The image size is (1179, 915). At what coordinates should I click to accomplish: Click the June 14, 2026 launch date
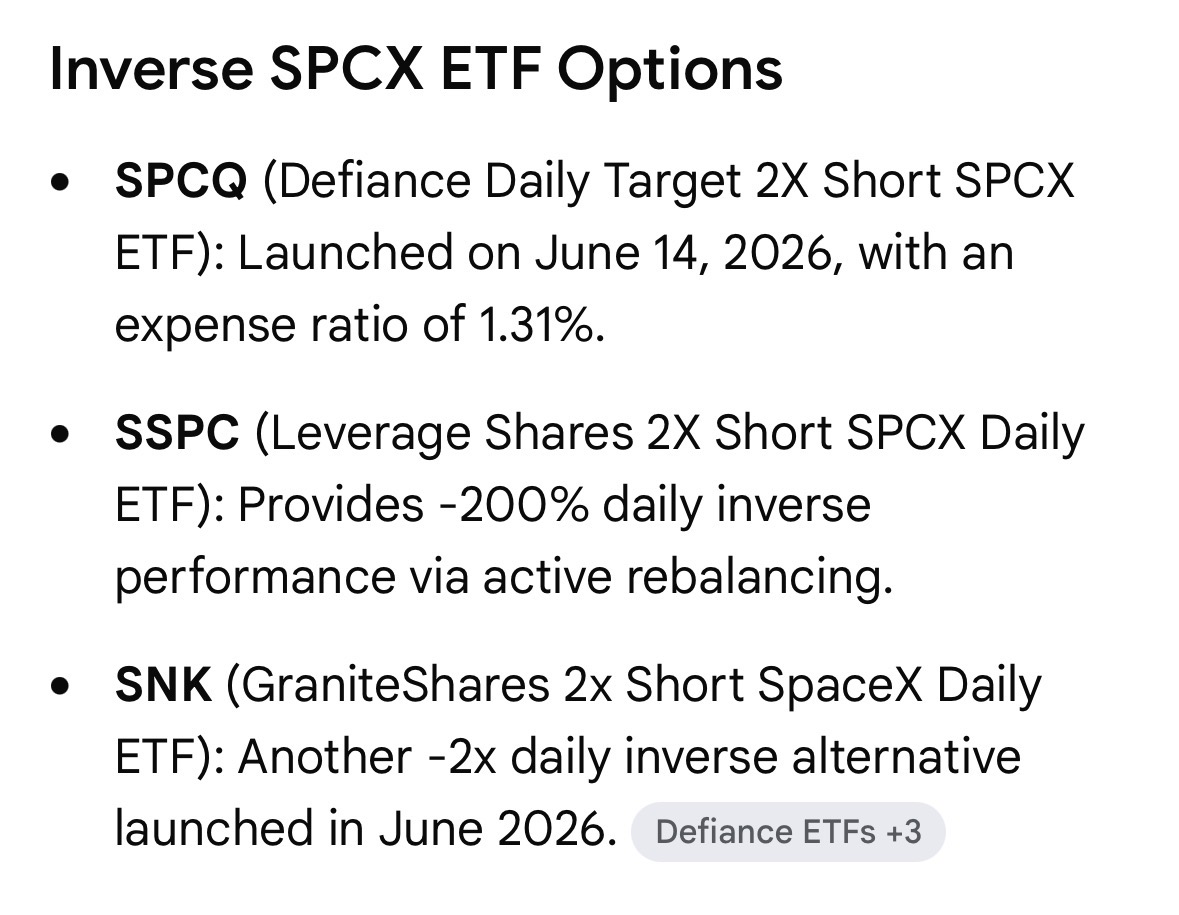coord(683,253)
